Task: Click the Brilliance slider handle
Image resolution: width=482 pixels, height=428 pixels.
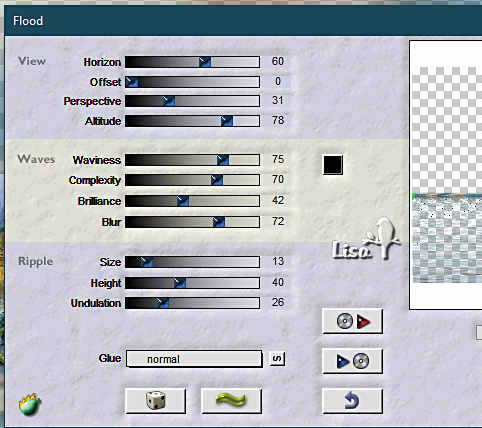Action: [183, 201]
